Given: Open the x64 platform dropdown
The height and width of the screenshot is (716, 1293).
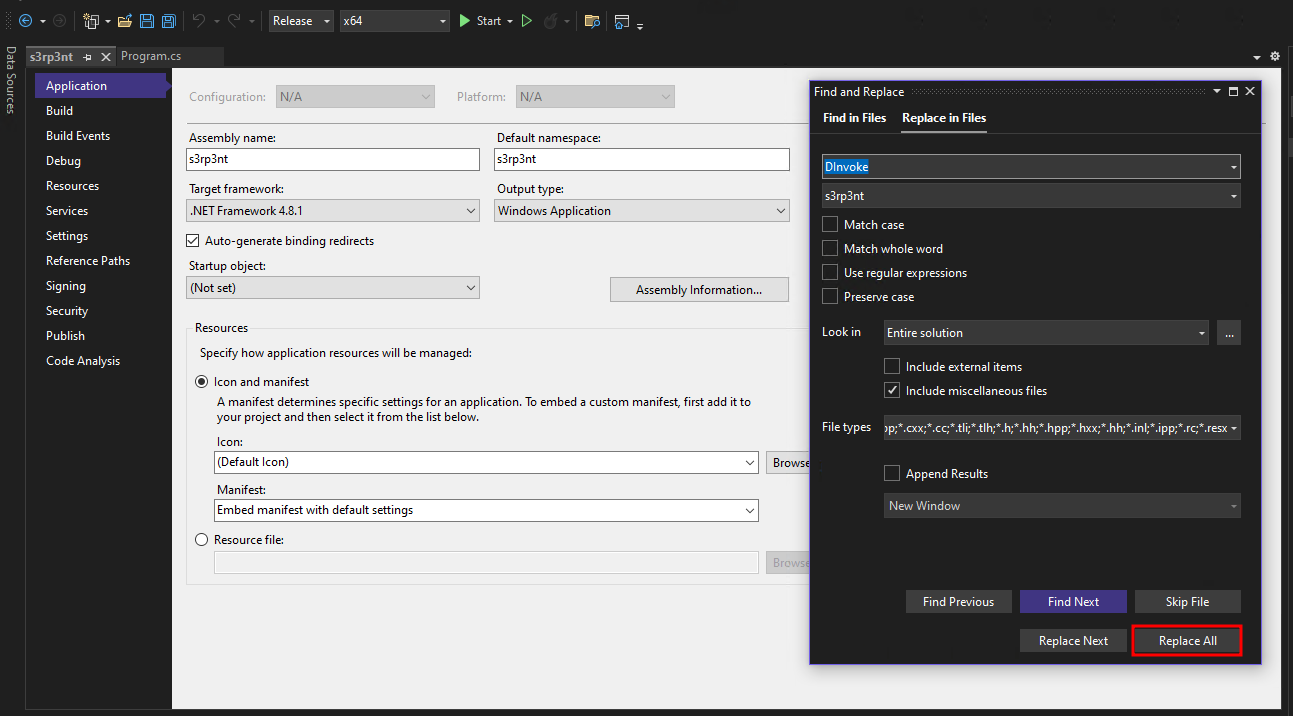Looking at the screenshot, I should click(x=394, y=21).
